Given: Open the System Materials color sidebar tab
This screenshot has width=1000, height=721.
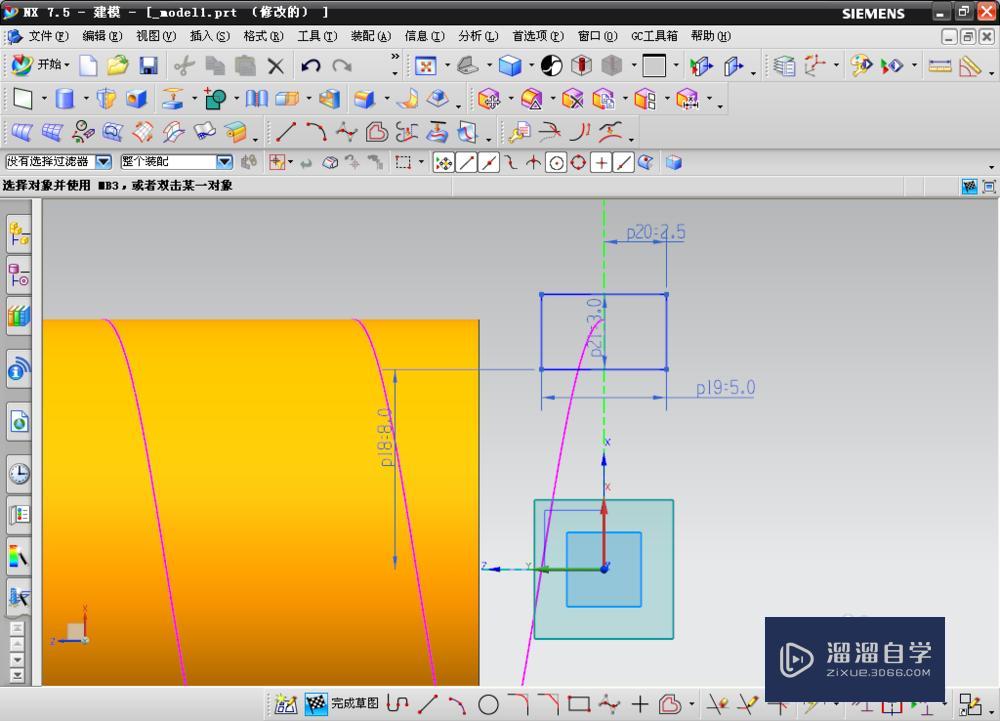Looking at the screenshot, I should (x=19, y=556).
